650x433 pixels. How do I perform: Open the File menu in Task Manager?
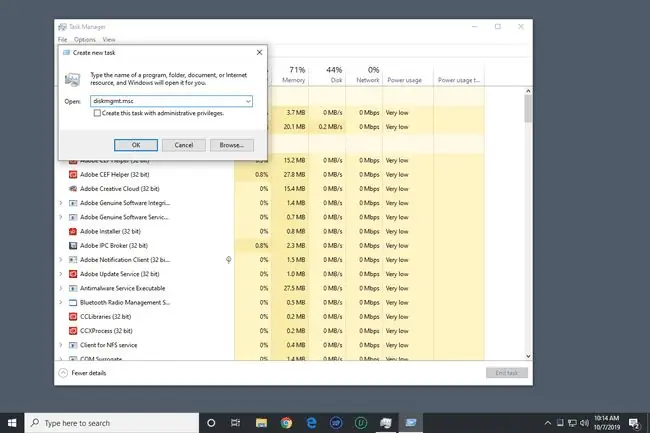(63, 39)
